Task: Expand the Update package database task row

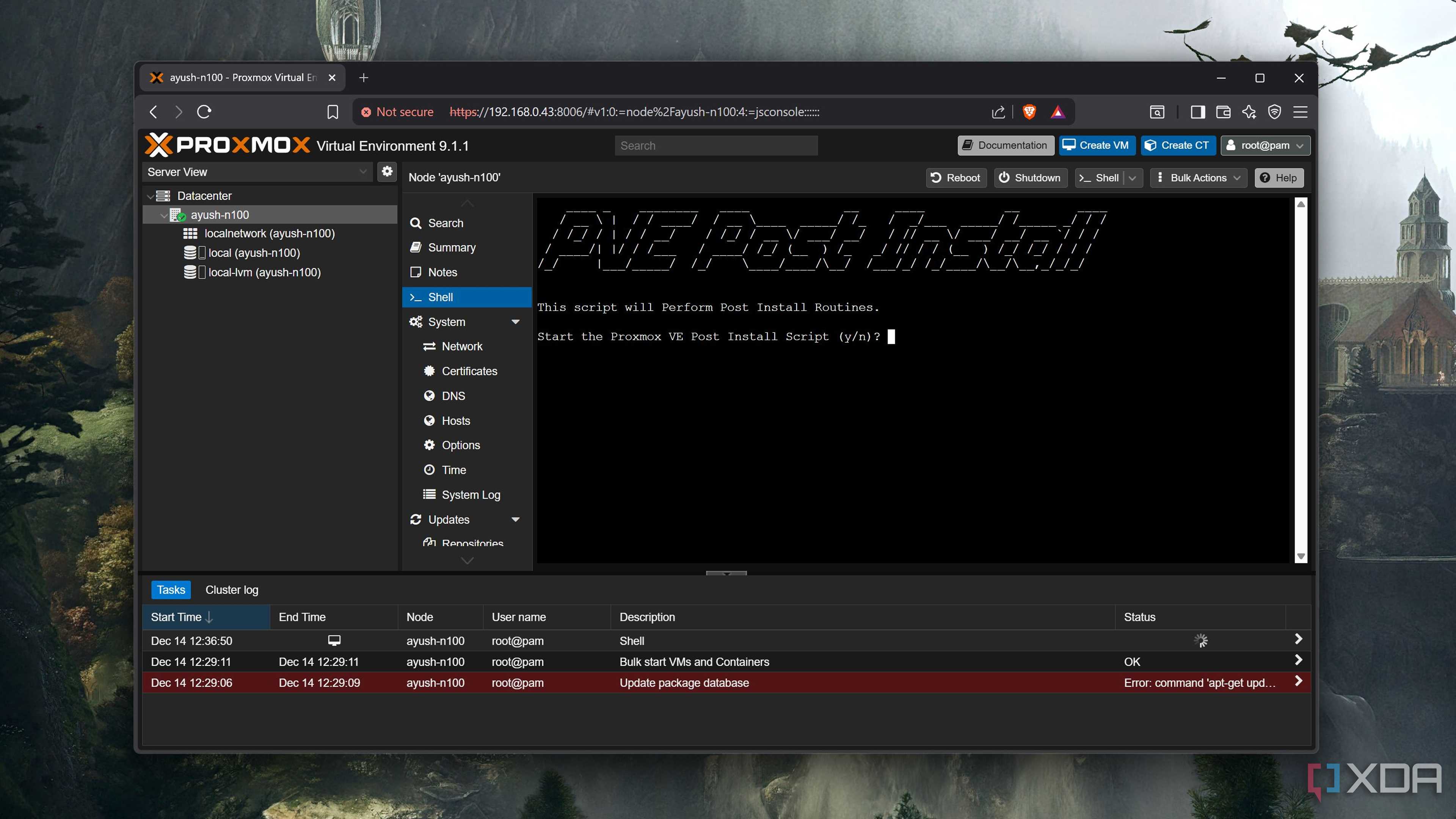Action: tap(1298, 681)
